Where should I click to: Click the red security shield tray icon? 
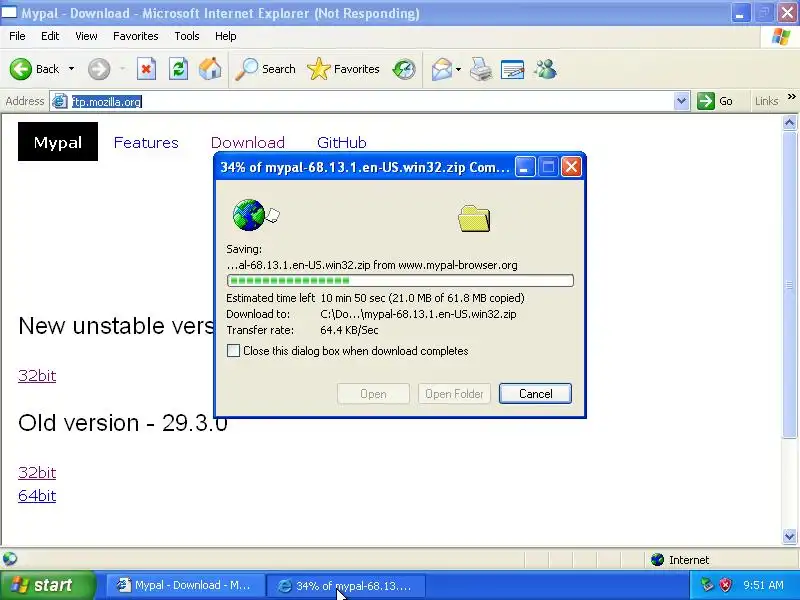[725, 585]
